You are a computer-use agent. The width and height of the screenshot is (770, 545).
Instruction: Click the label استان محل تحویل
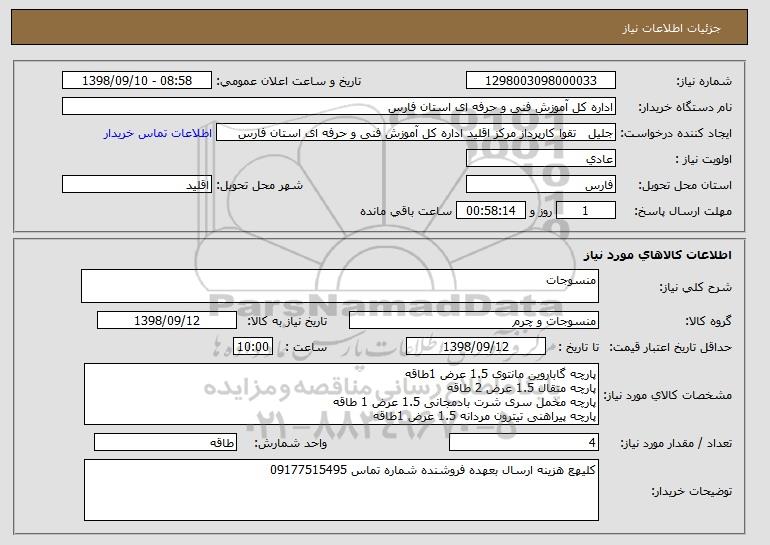pyautogui.click(x=685, y=185)
